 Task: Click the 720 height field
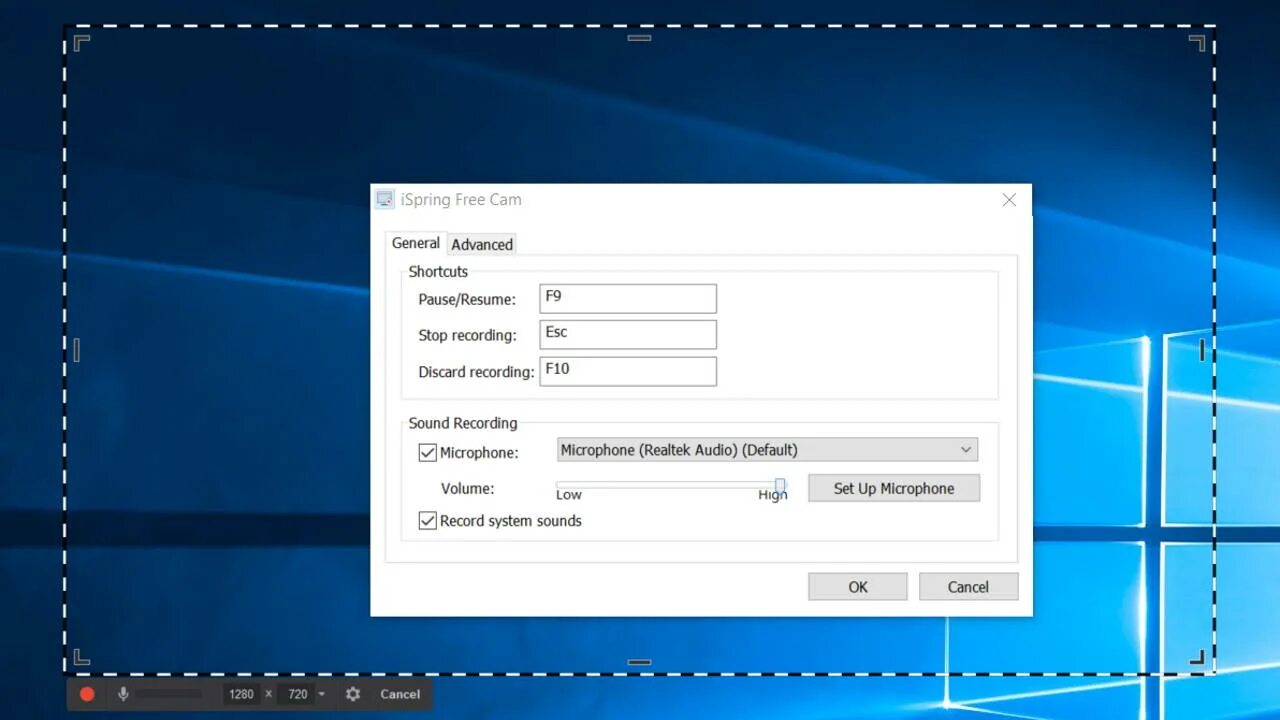[x=298, y=694]
